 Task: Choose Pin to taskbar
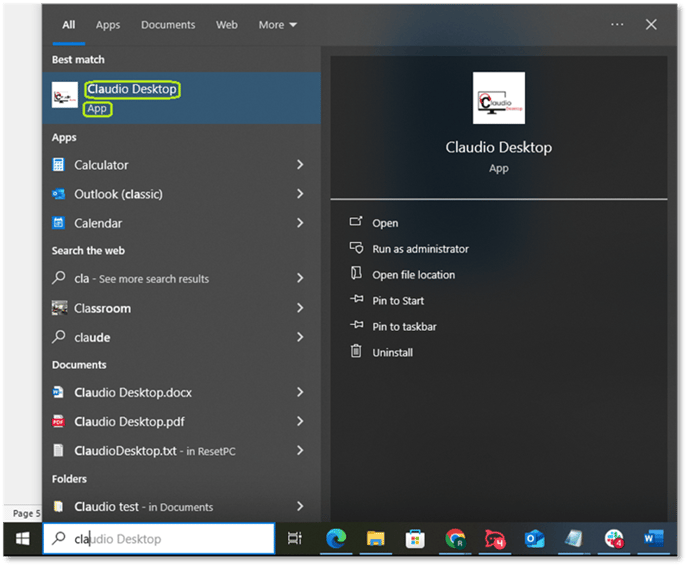coord(404,327)
